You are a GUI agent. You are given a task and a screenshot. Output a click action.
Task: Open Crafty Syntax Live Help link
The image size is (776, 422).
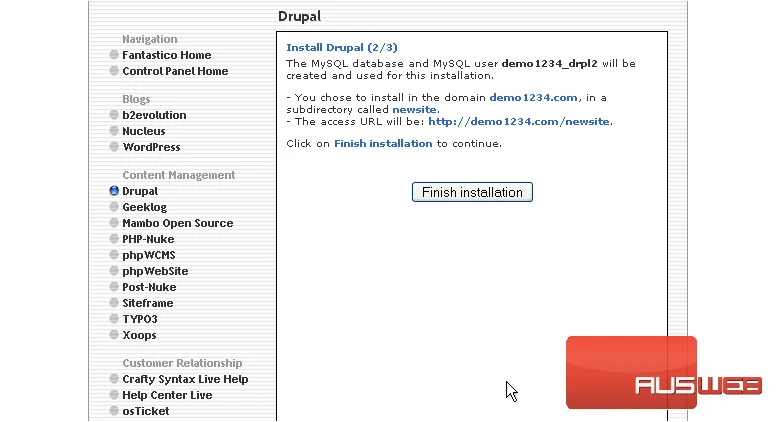[186, 379]
